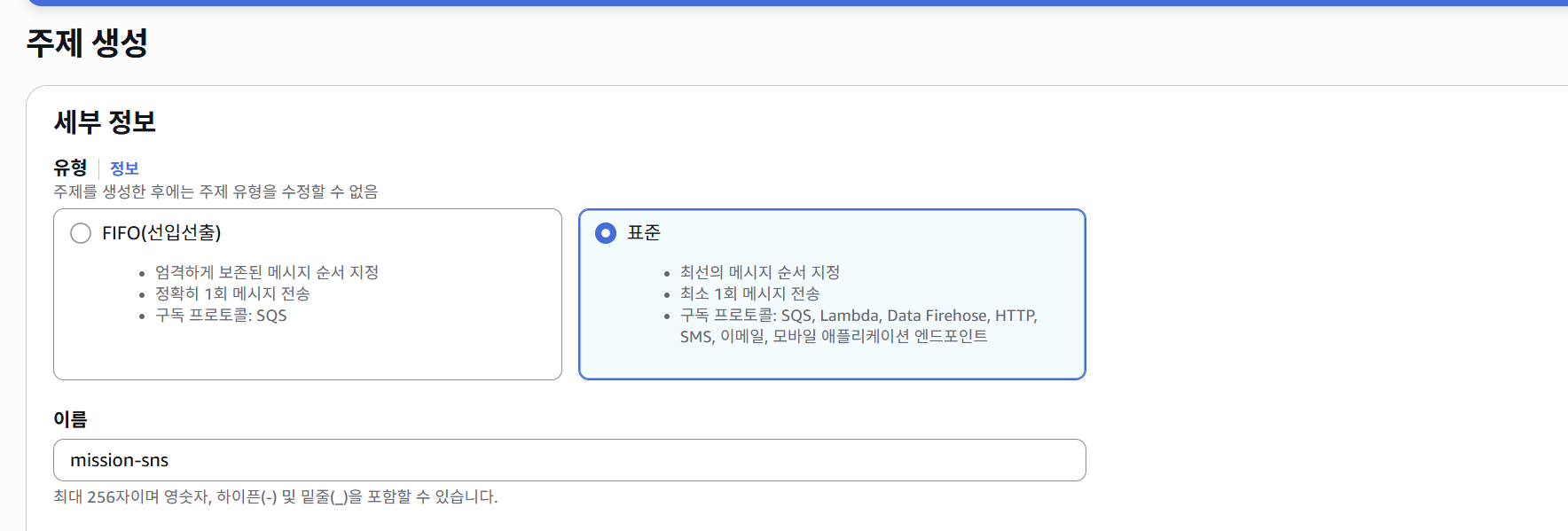Click the 세부 정보 section heading
1568x531 pixels.
click(x=105, y=121)
